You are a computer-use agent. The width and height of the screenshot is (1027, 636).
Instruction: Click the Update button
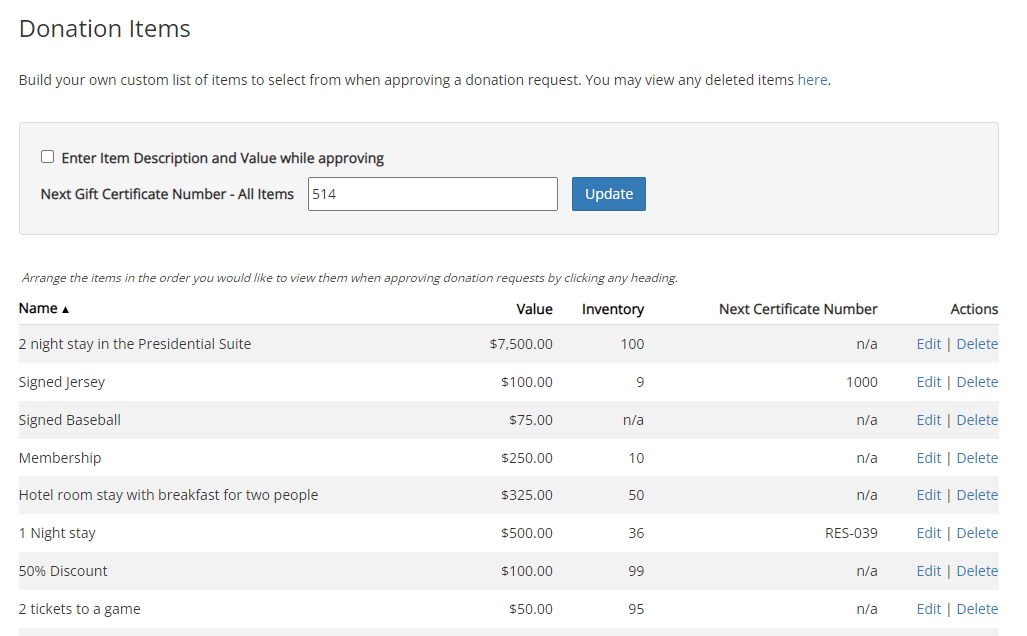608,193
